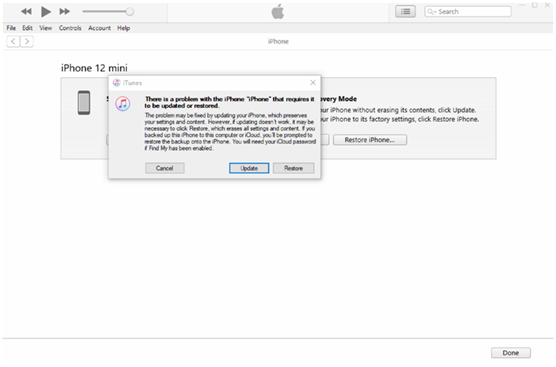Close the iTunes dialog with X
Viewport: 556px width, 367px height.
tap(313, 83)
